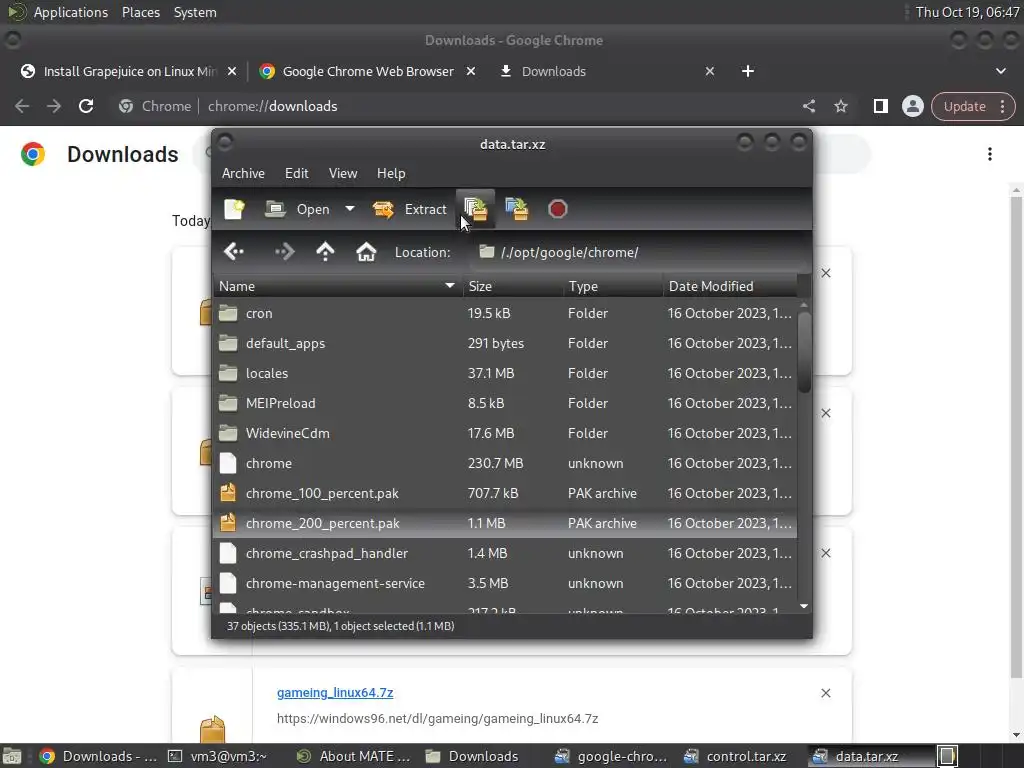Click the Location path field
Screen dimensions: 1024x768
(x=639, y=252)
